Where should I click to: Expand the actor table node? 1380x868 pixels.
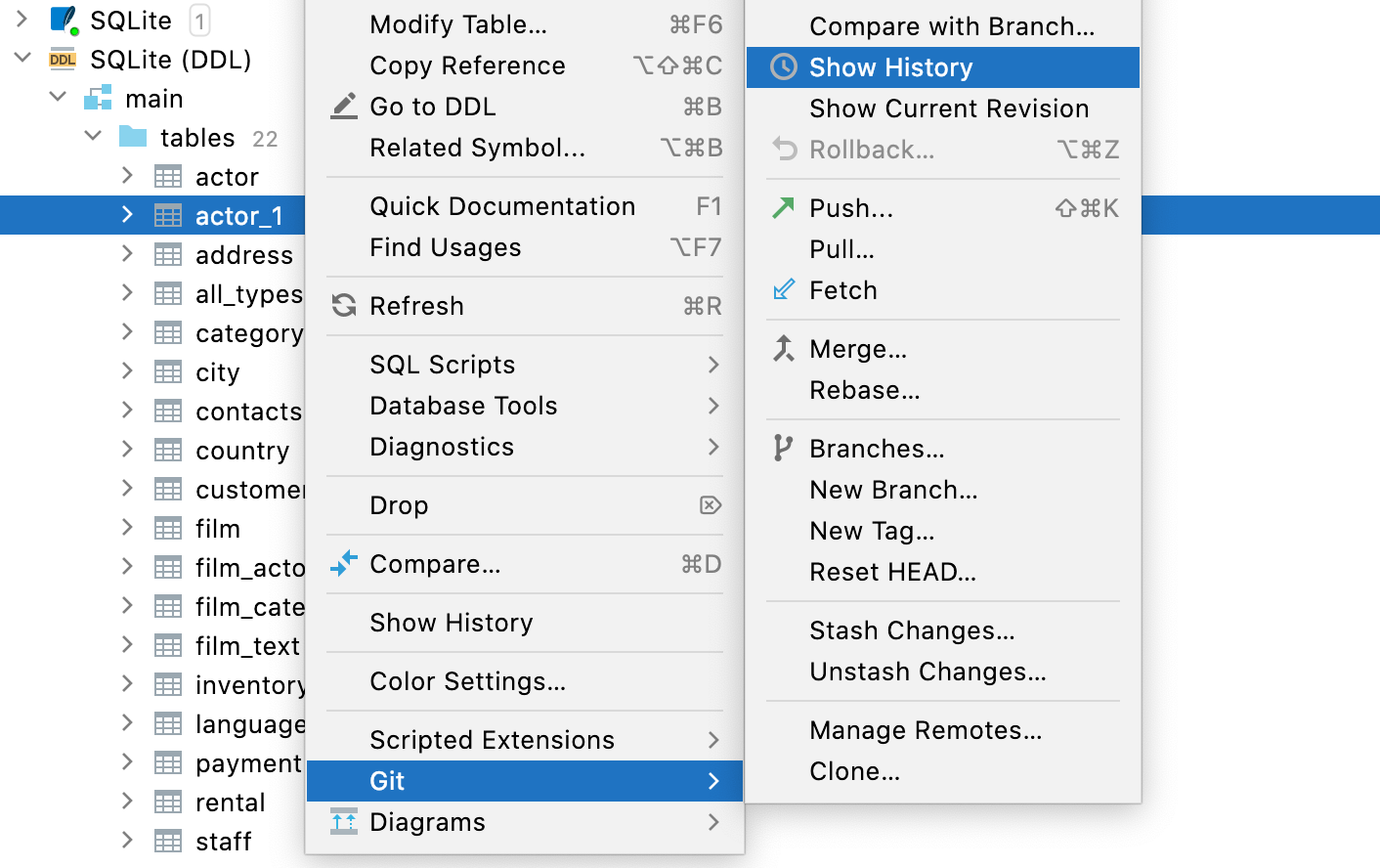126,176
